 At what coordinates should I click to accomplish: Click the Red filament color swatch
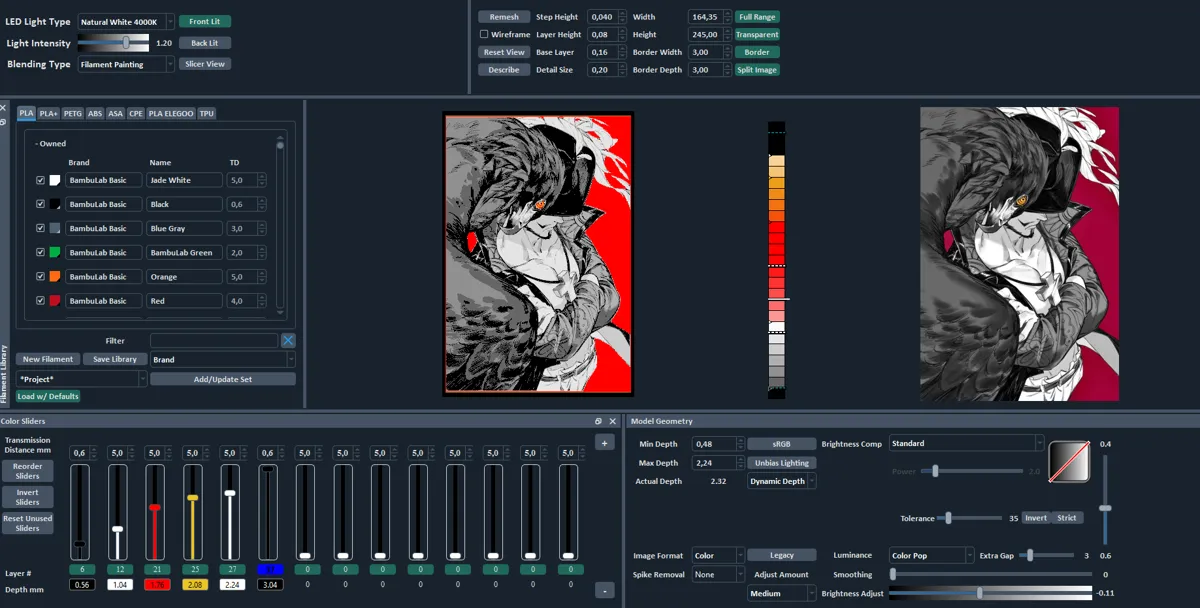pos(55,300)
